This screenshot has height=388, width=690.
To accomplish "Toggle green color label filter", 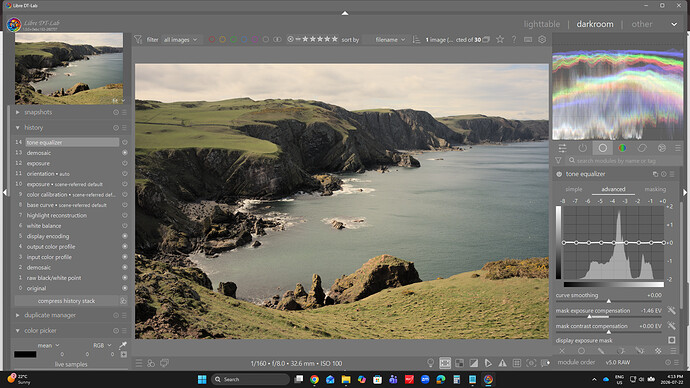I will (233, 40).
